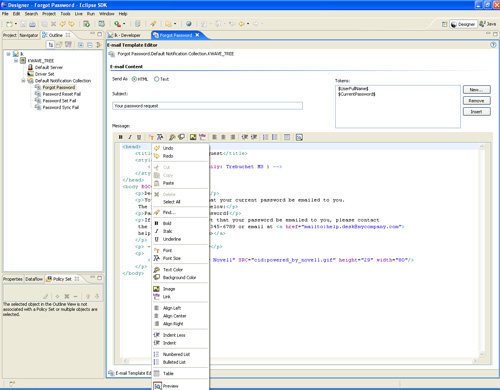Select the Text radio button
The width and height of the screenshot is (500, 390).
156,79
